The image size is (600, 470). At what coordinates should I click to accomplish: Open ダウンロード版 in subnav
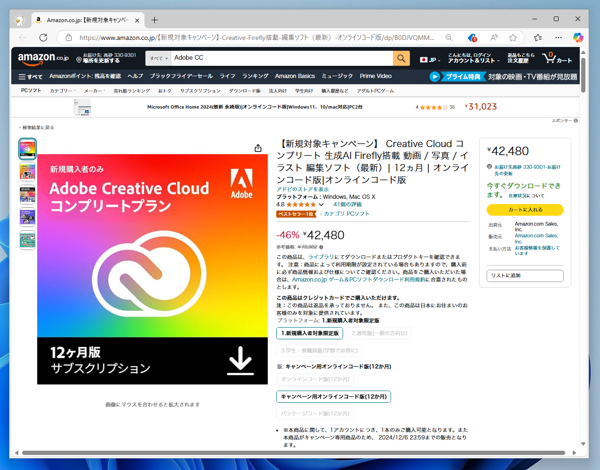point(245,91)
